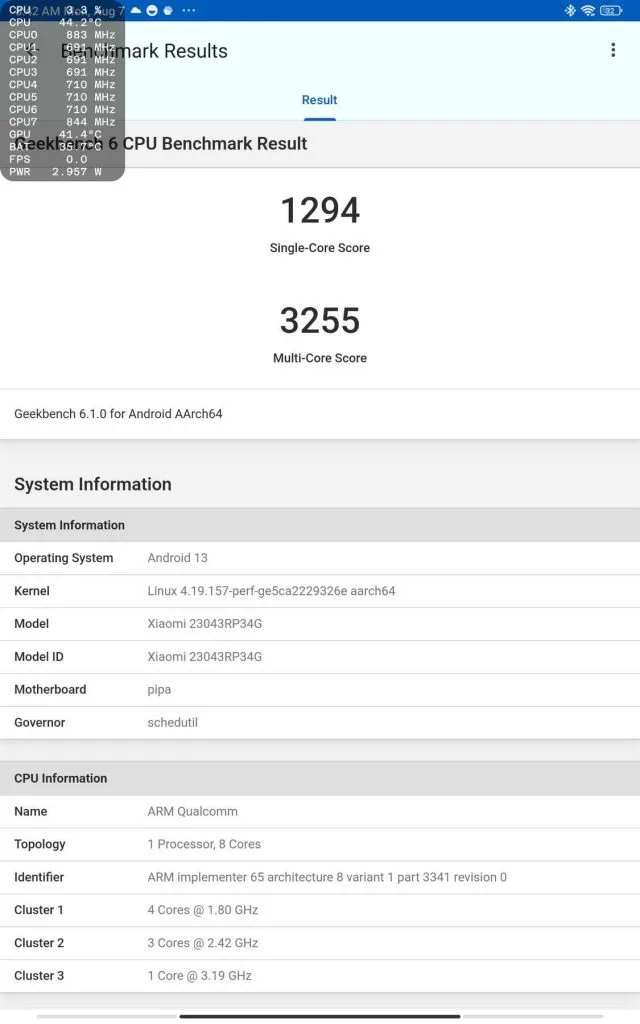The height and width of the screenshot is (1024, 640).
Task: Tap the 1294 single-core score
Action: 320,210
